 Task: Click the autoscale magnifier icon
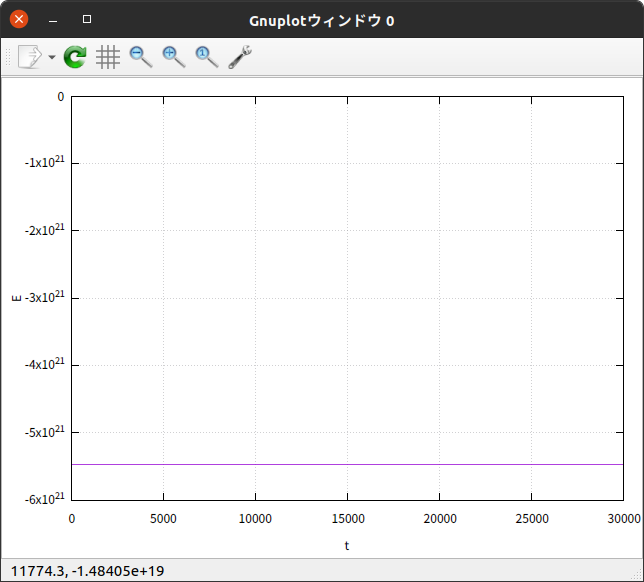(x=207, y=57)
